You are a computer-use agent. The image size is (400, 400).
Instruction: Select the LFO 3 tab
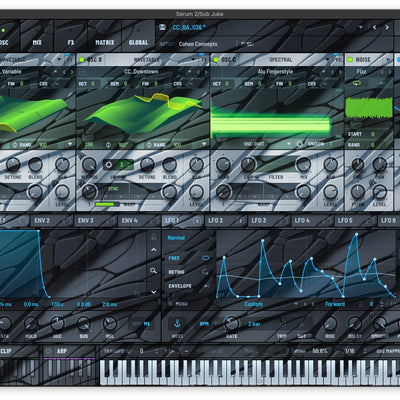(x=269, y=220)
